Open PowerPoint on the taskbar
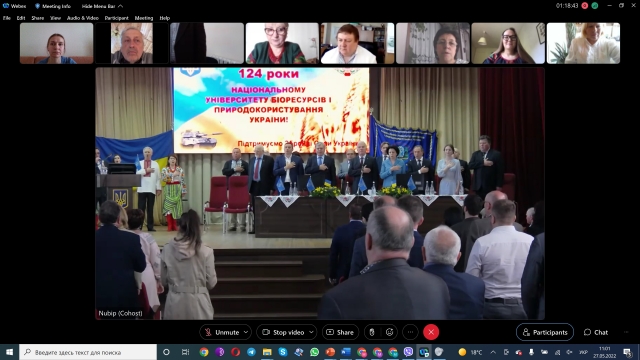The image size is (640, 360). pos(330,352)
